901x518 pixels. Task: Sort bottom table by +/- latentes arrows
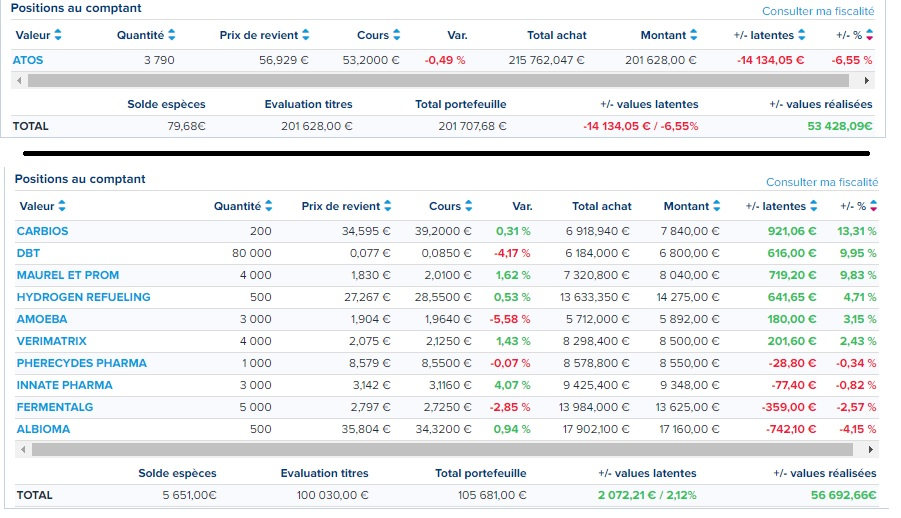(814, 206)
